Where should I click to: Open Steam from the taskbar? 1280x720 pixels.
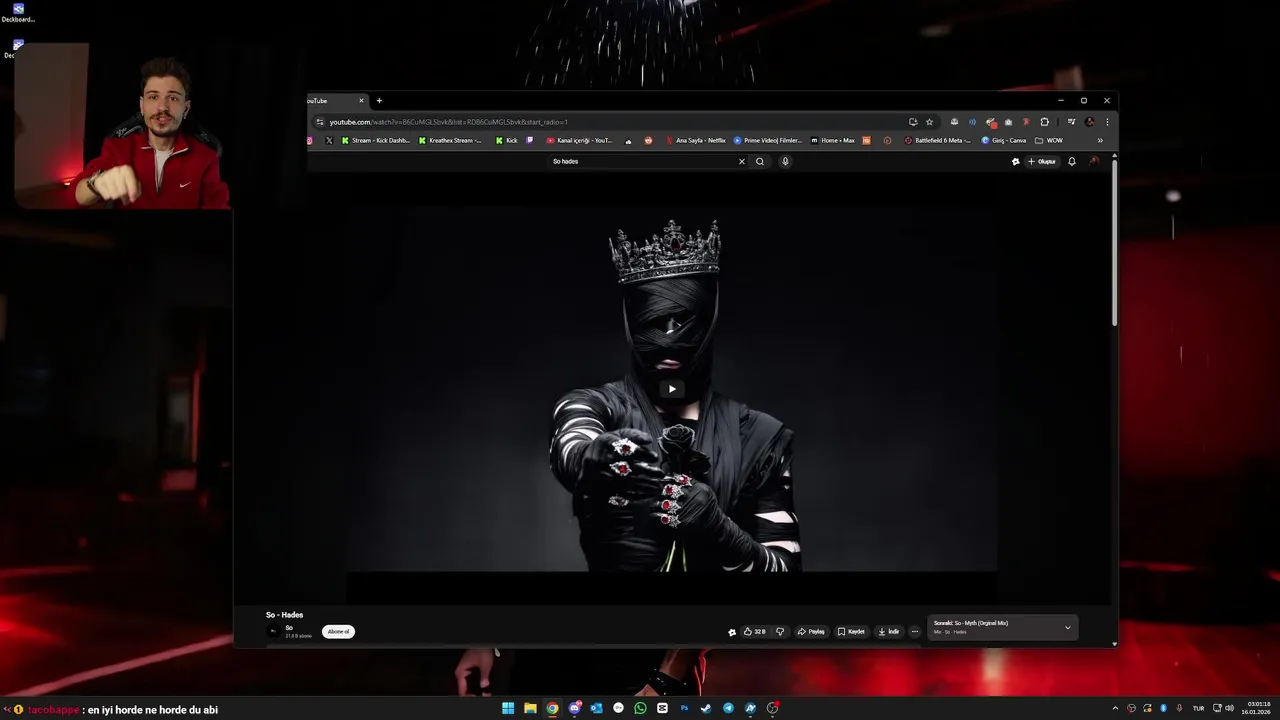pos(706,708)
